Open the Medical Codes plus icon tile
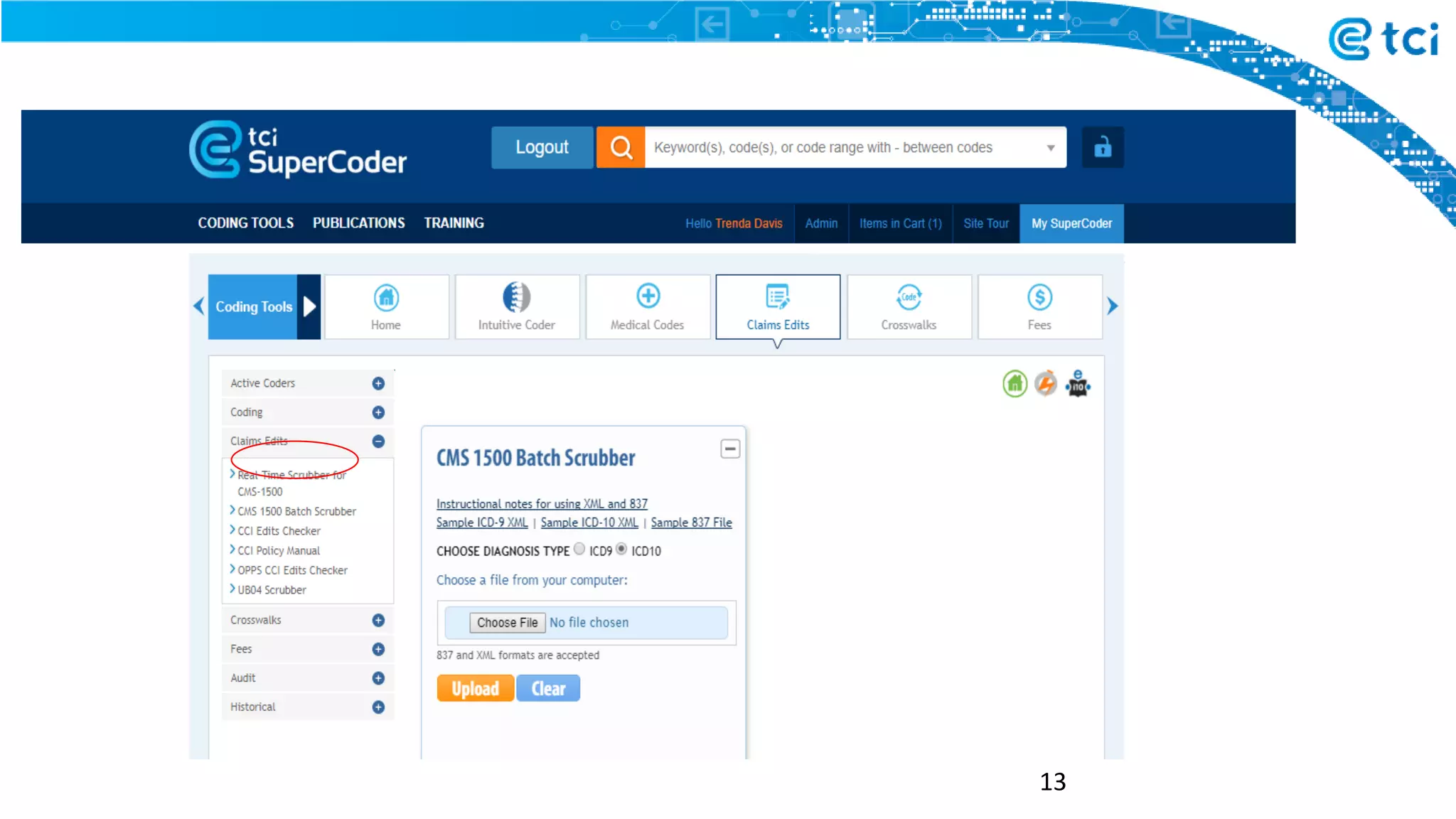This screenshot has height=819, width=1456. point(648,306)
